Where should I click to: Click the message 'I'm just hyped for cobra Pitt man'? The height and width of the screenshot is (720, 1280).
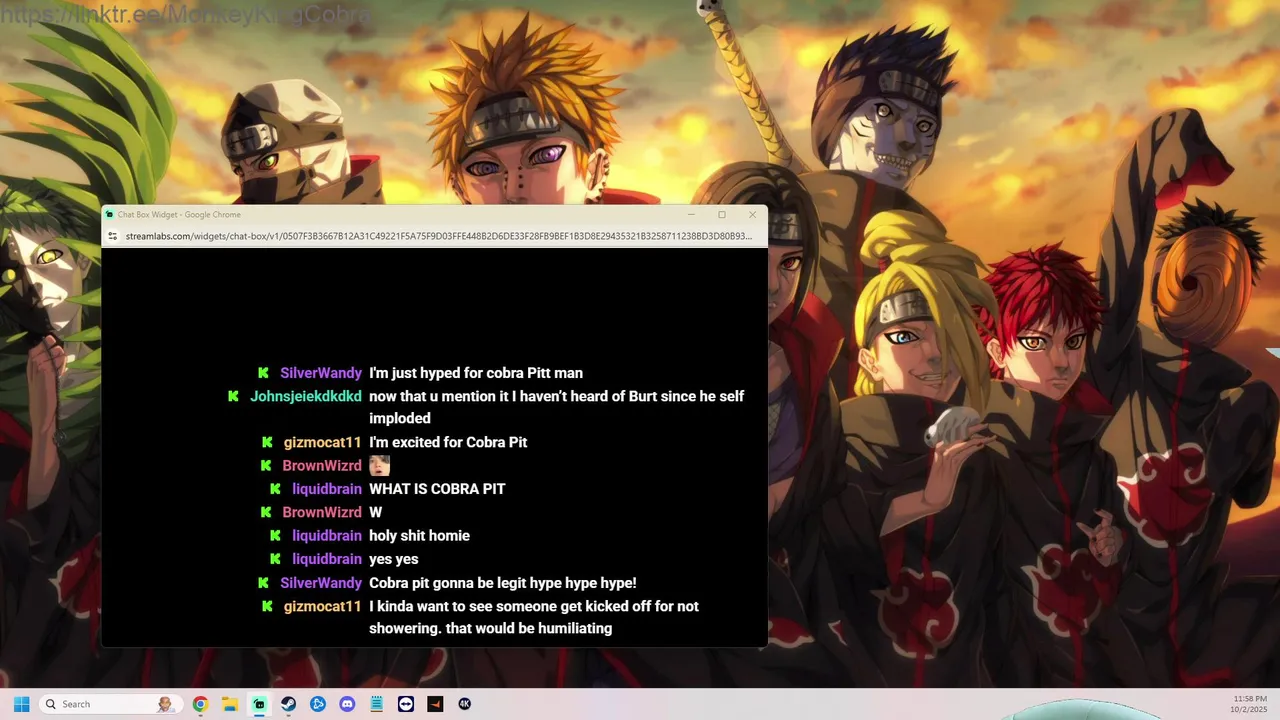[x=476, y=373]
